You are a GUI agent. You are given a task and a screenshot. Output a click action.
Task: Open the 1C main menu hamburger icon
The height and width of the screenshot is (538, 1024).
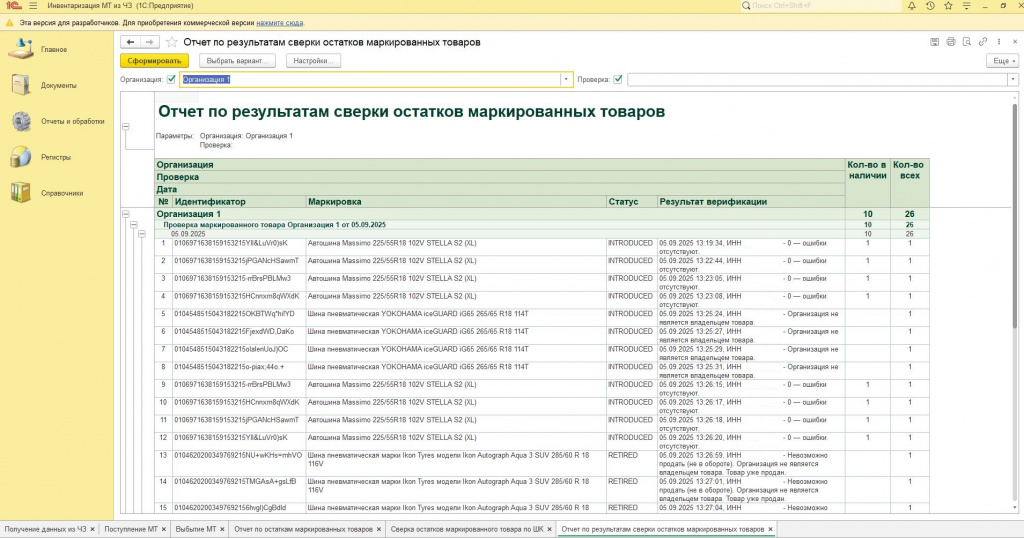(x=33, y=6)
